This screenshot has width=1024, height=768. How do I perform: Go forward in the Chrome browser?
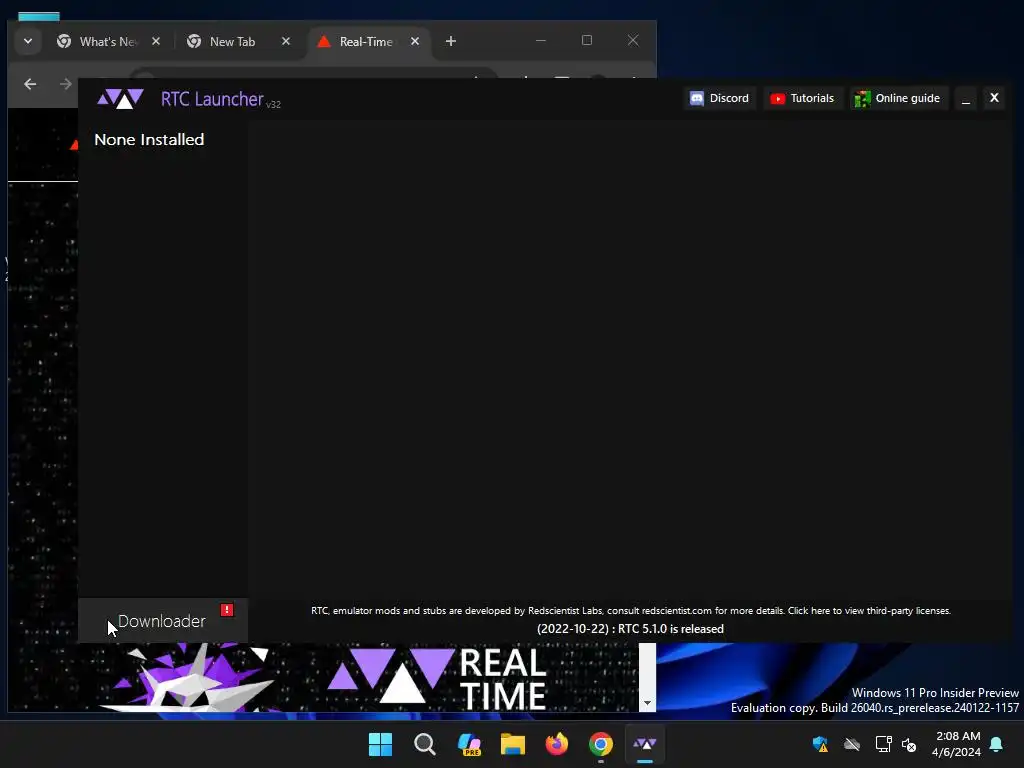click(65, 84)
